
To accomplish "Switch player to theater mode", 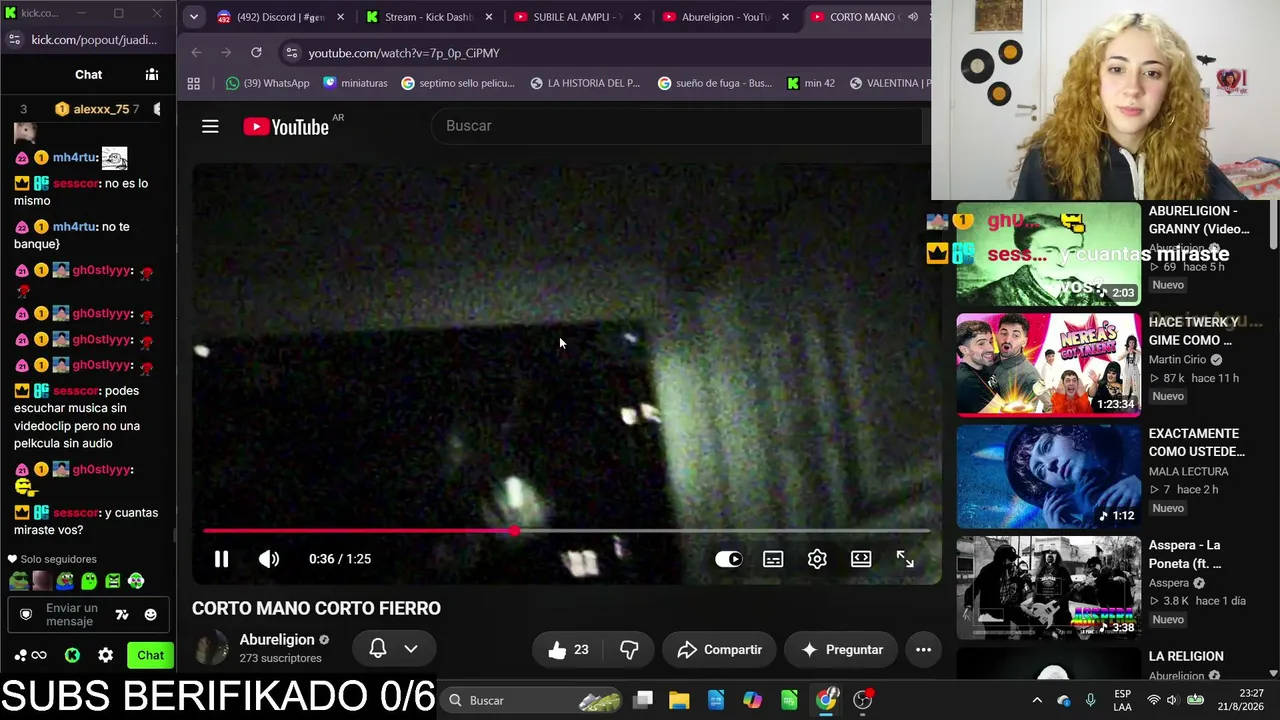I will coord(861,559).
